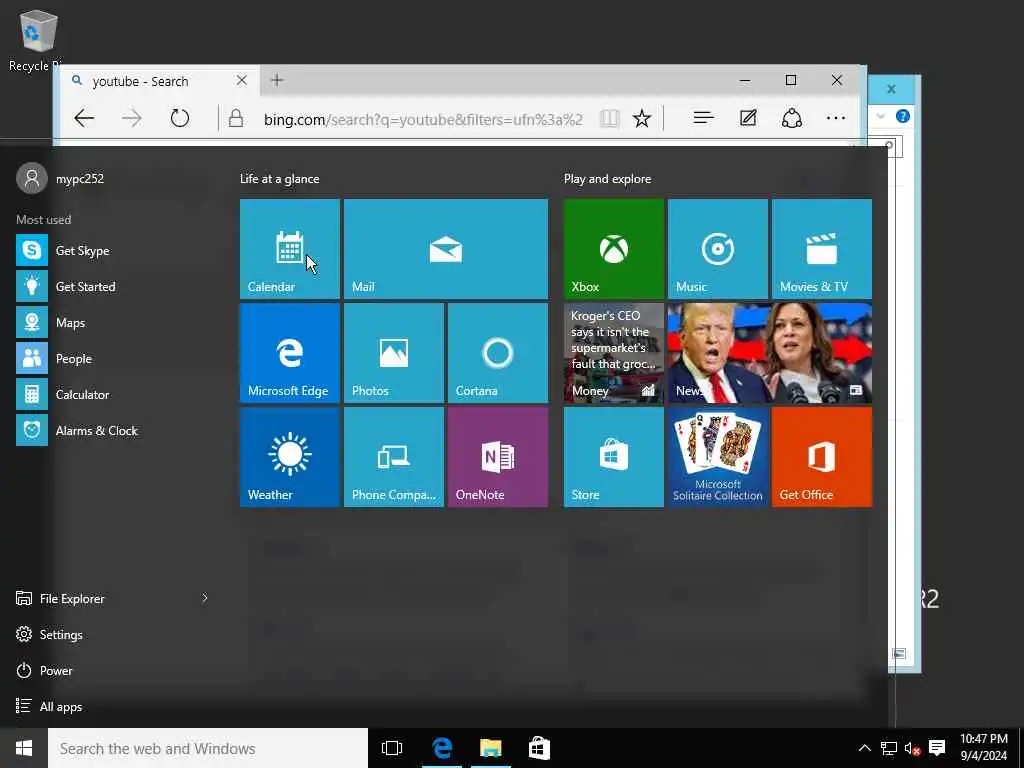
Task: Launch Microsoft Edge tile
Action: coord(290,353)
